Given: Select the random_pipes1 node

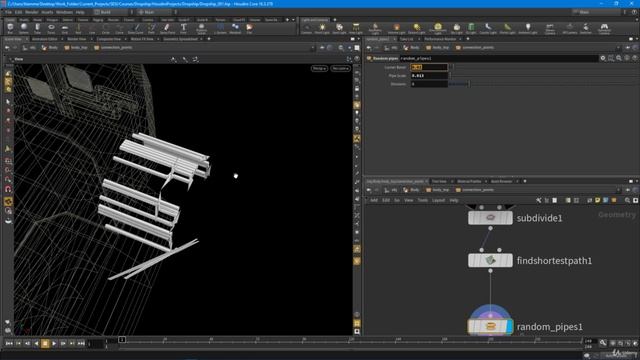Looking at the screenshot, I should click(x=490, y=327).
